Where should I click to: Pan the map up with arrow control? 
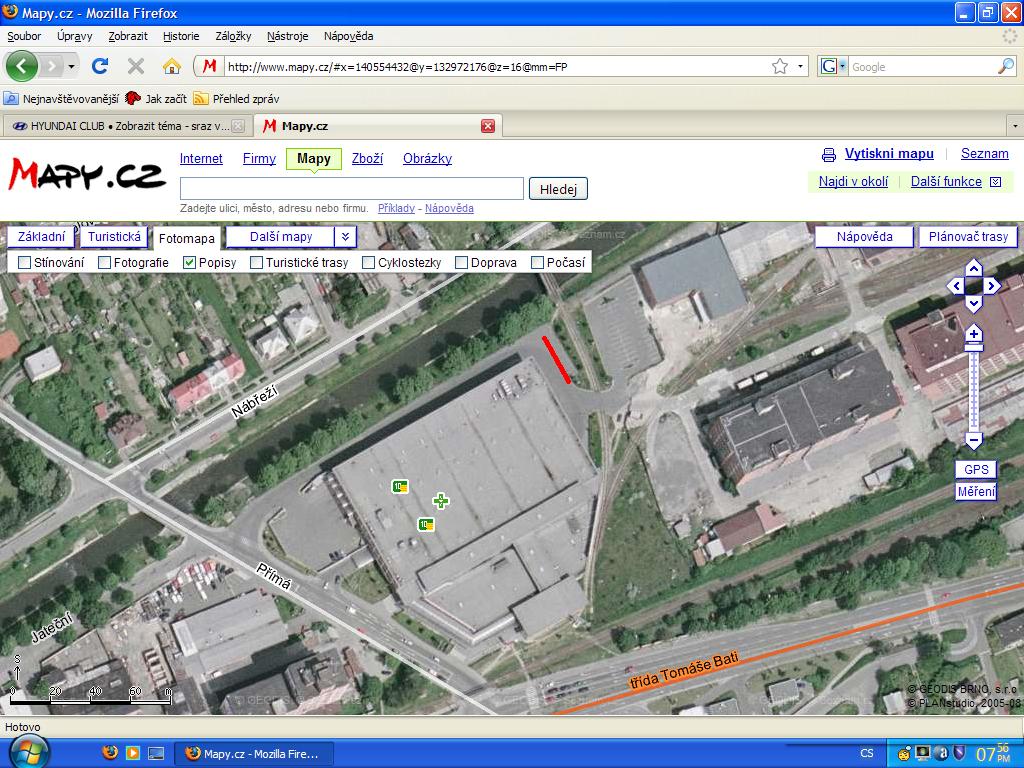pos(974,268)
